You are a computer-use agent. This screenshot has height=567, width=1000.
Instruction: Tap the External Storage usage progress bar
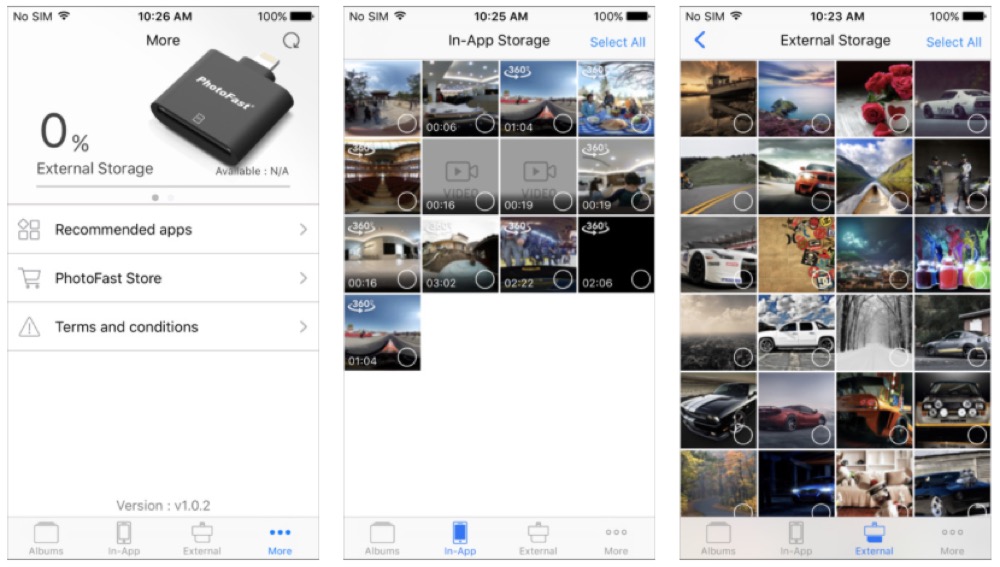pos(163,186)
